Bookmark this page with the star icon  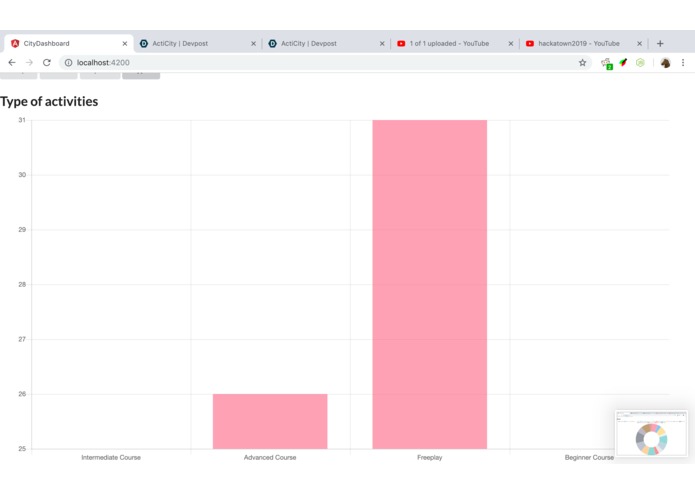click(x=582, y=63)
